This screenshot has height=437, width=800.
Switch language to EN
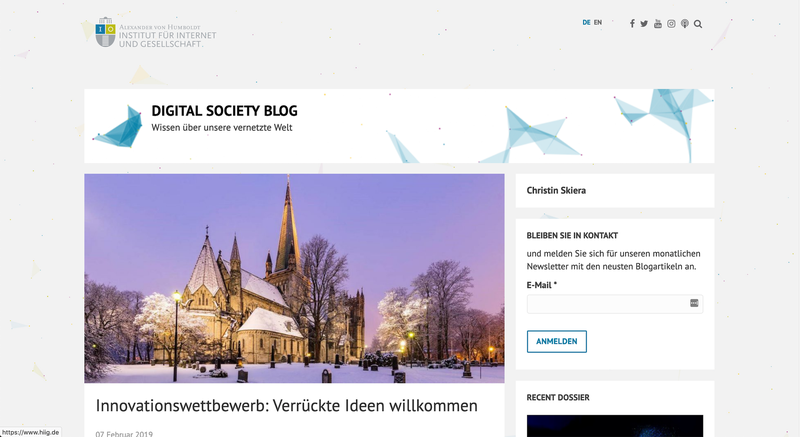pyautogui.click(x=598, y=22)
